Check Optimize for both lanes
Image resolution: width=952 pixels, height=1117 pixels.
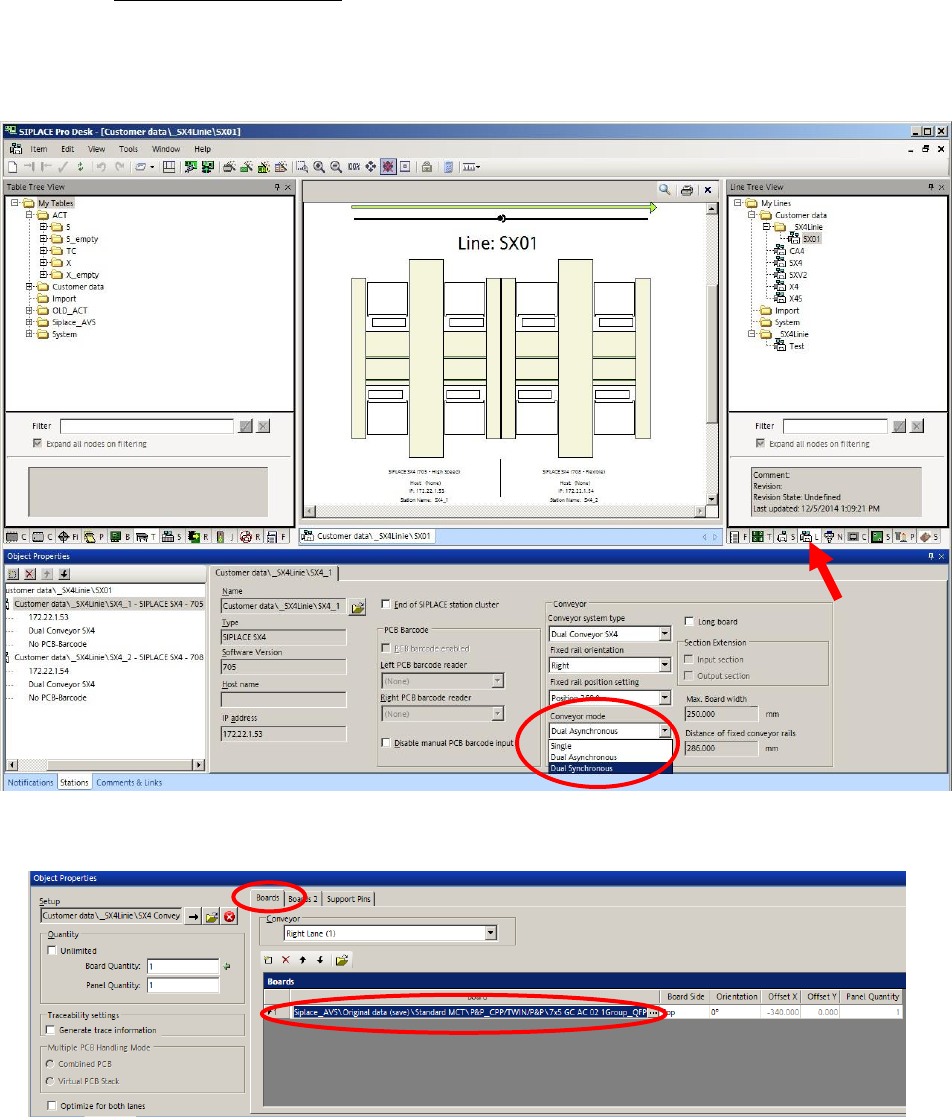(51, 1106)
